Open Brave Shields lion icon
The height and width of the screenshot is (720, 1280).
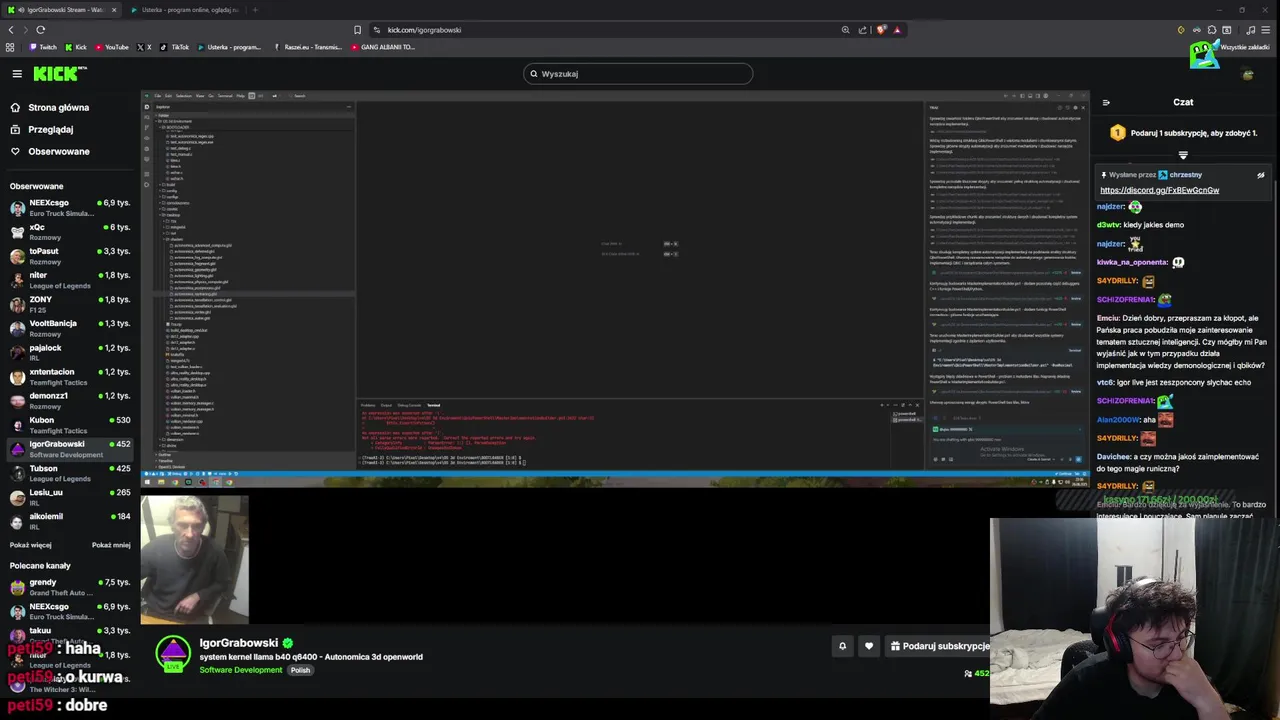pos(881,30)
